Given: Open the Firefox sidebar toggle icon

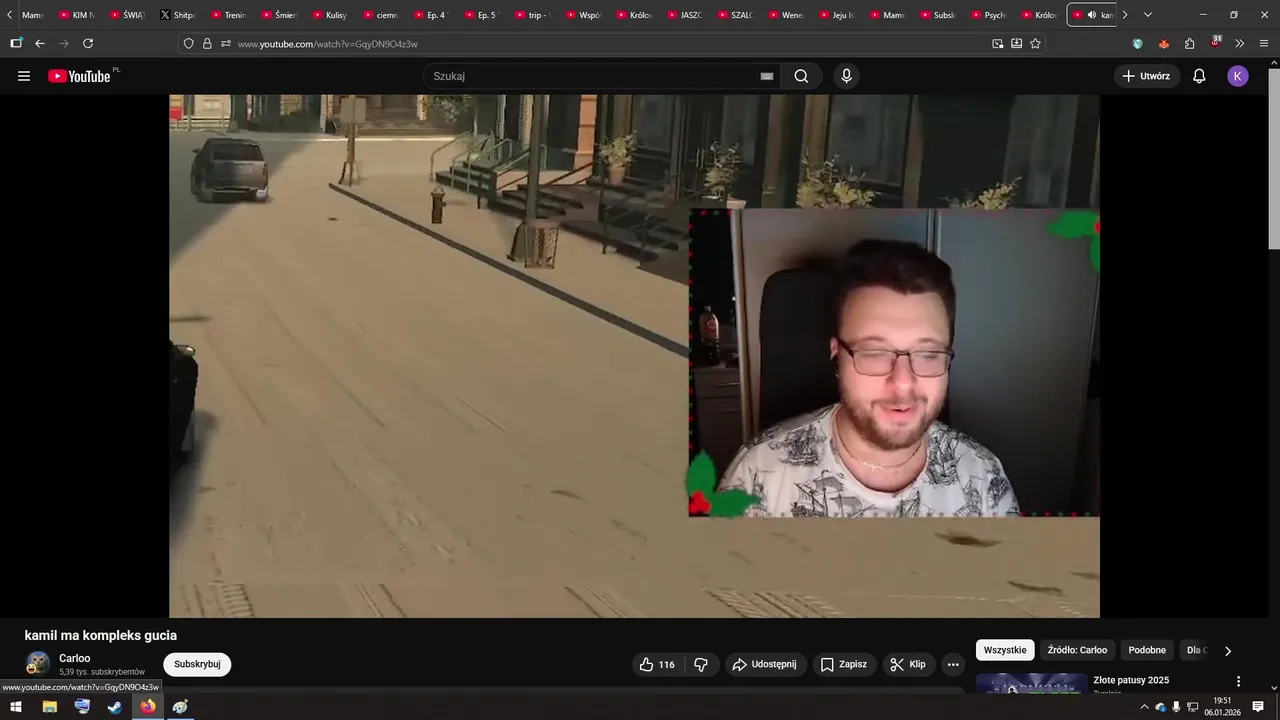Looking at the screenshot, I should pyautogui.click(x=16, y=44).
